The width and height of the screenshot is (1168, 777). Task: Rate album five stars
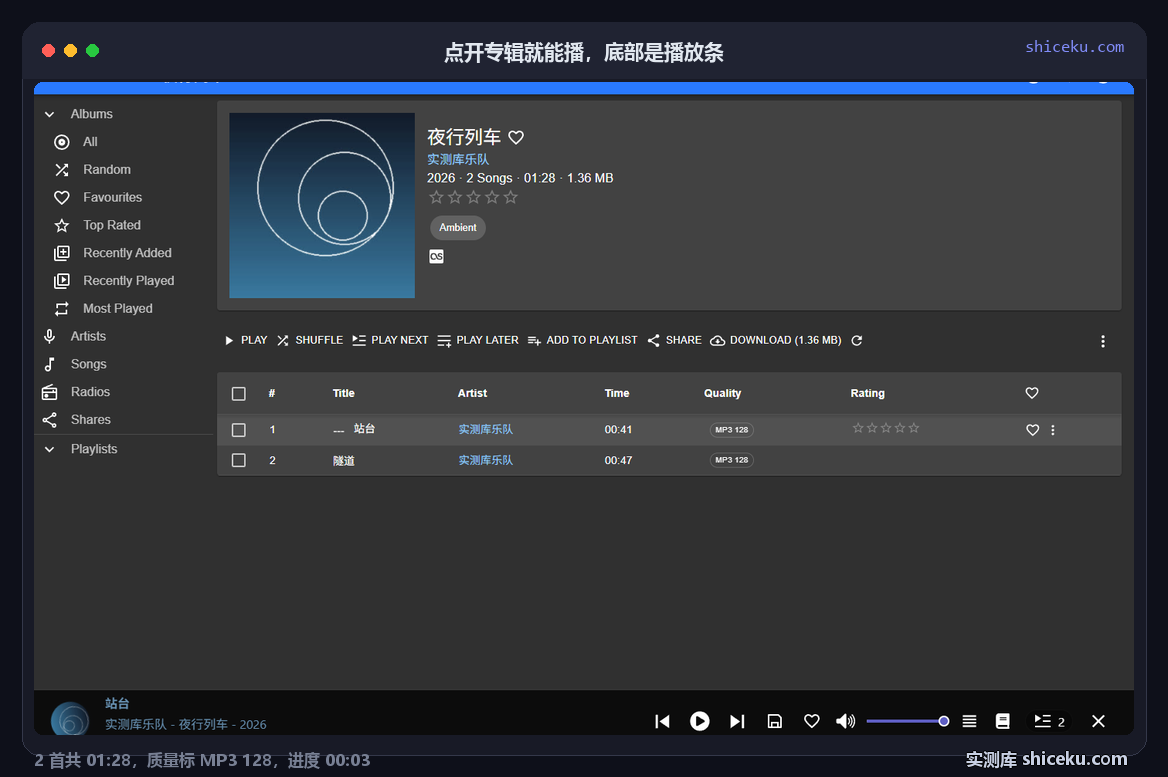(510, 197)
